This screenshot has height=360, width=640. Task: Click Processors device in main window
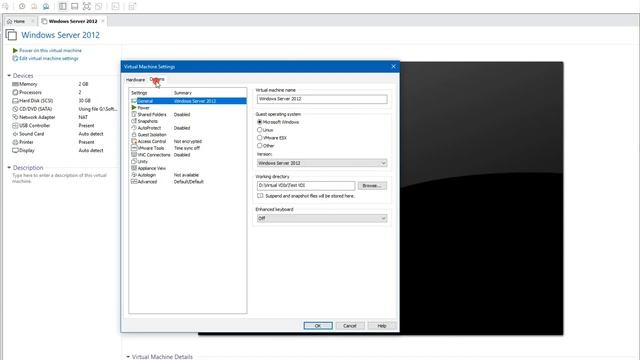pos(30,92)
